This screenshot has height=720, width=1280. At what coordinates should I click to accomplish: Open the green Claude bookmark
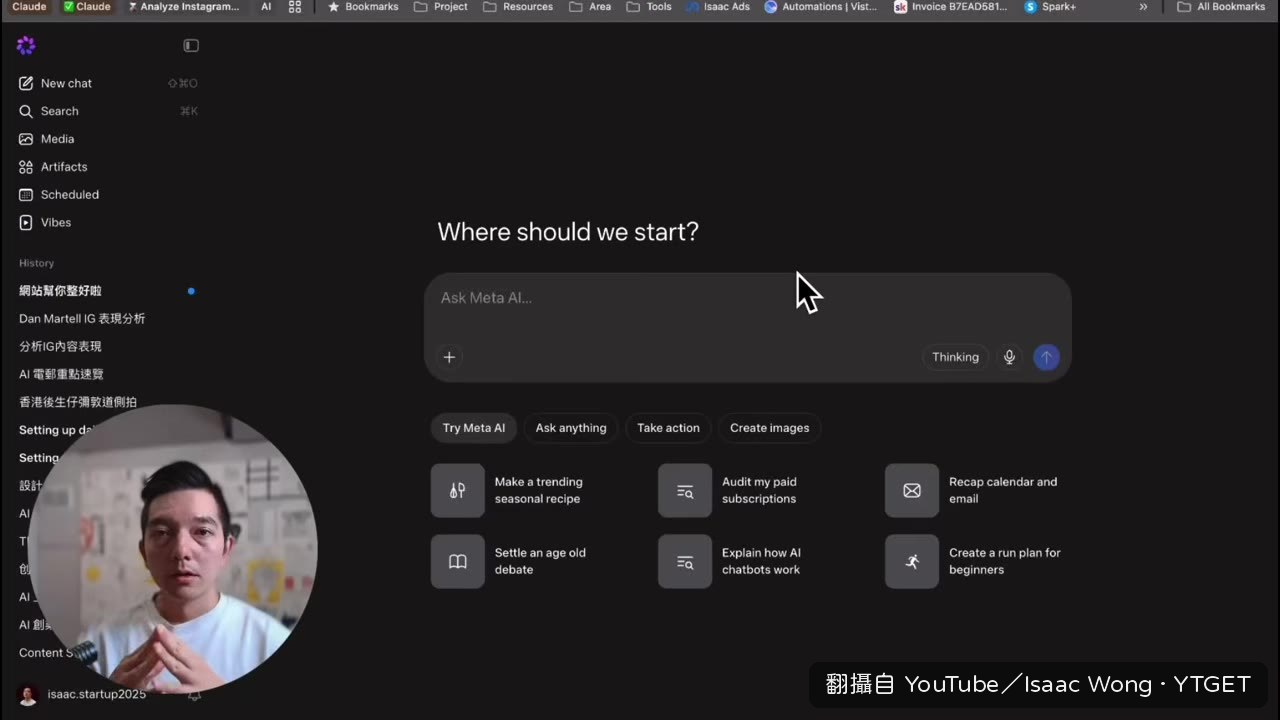pyautogui.click(x=86, y=7)
